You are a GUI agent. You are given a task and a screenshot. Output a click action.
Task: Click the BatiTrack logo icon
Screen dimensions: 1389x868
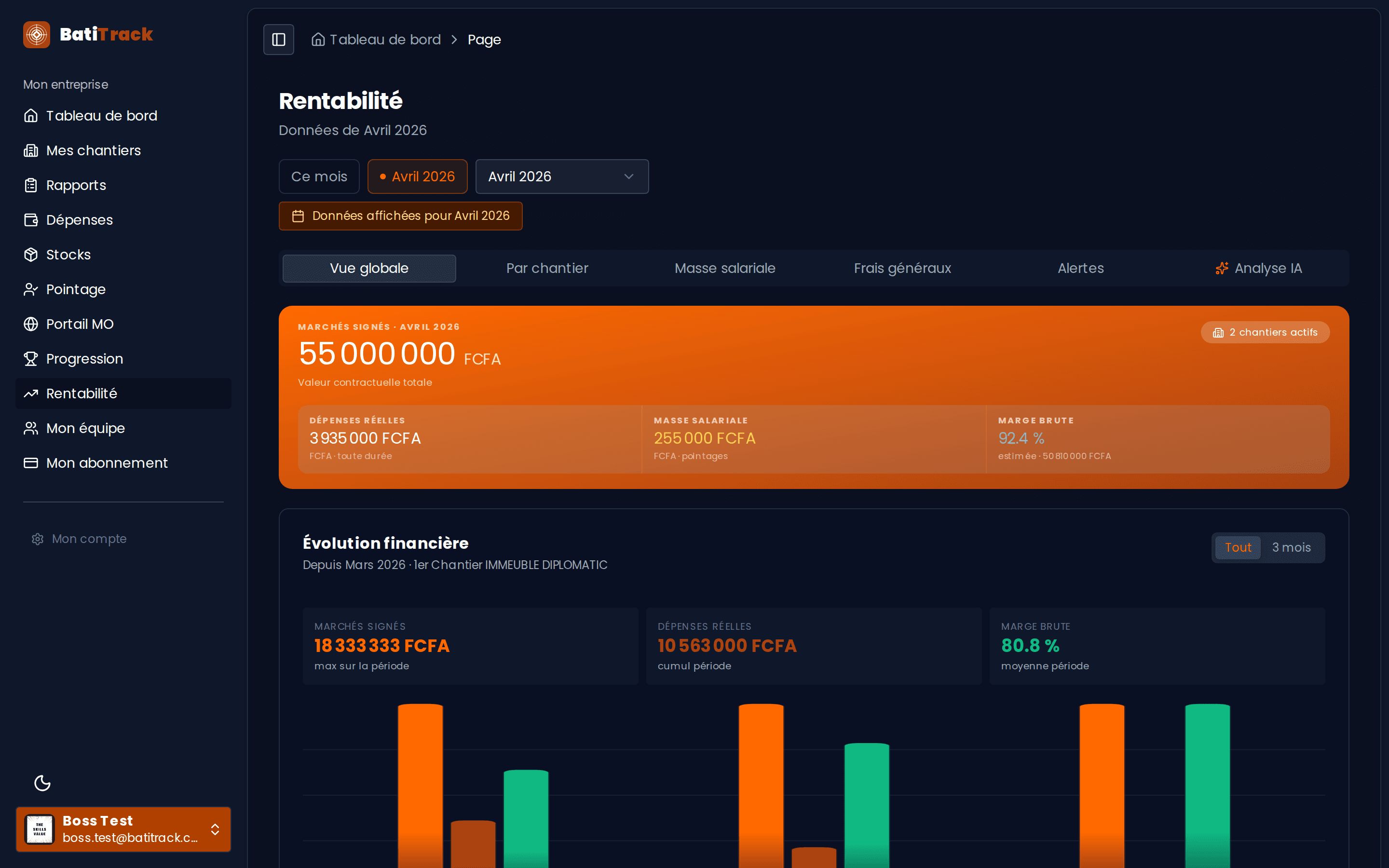tap(37, 34)
